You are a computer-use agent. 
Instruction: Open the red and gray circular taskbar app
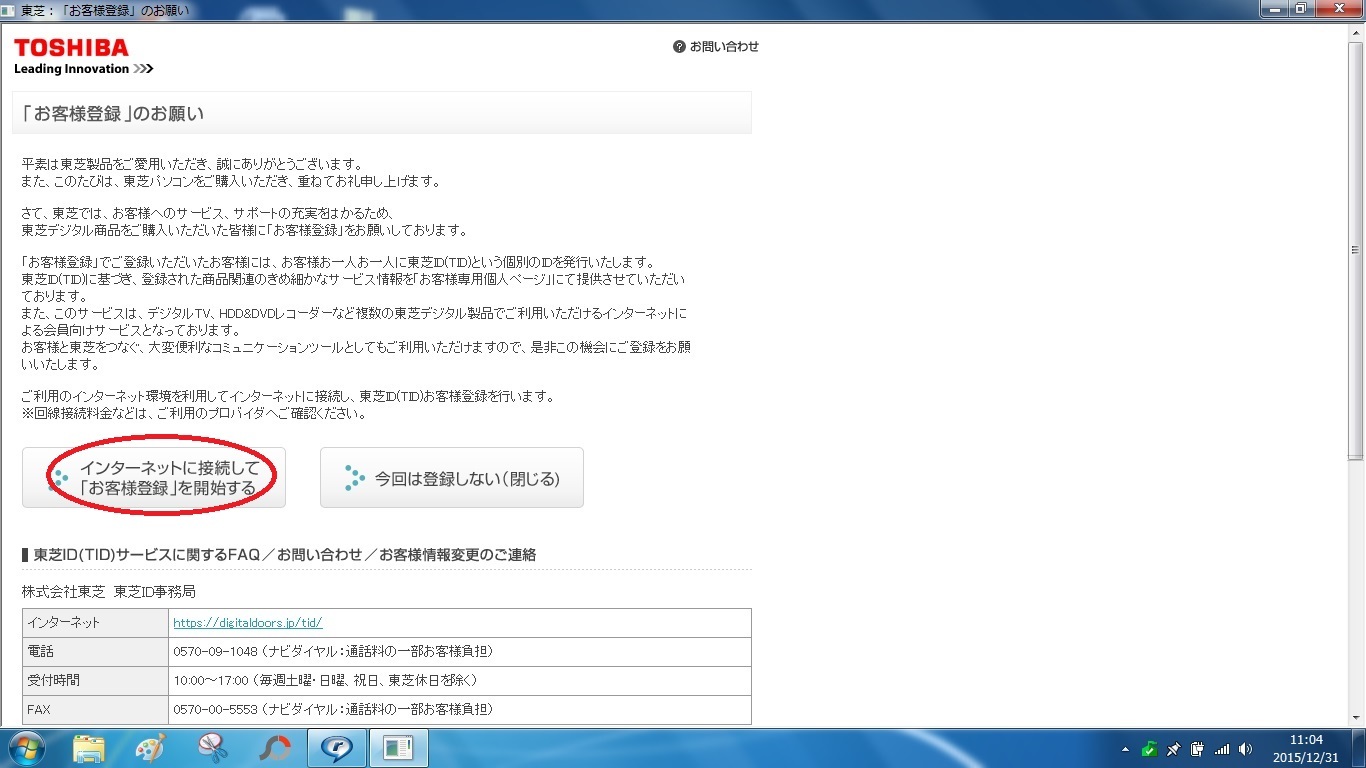[x=275, y=748]
